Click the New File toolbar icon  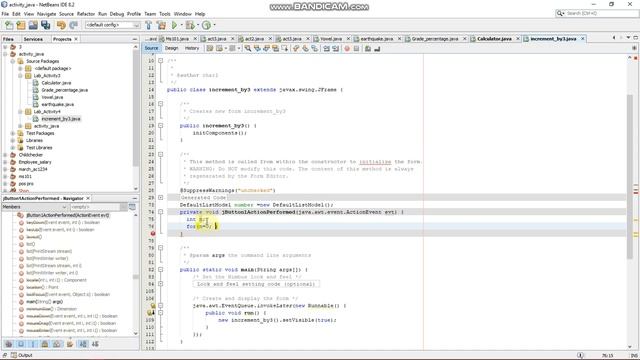pos(9,25)
